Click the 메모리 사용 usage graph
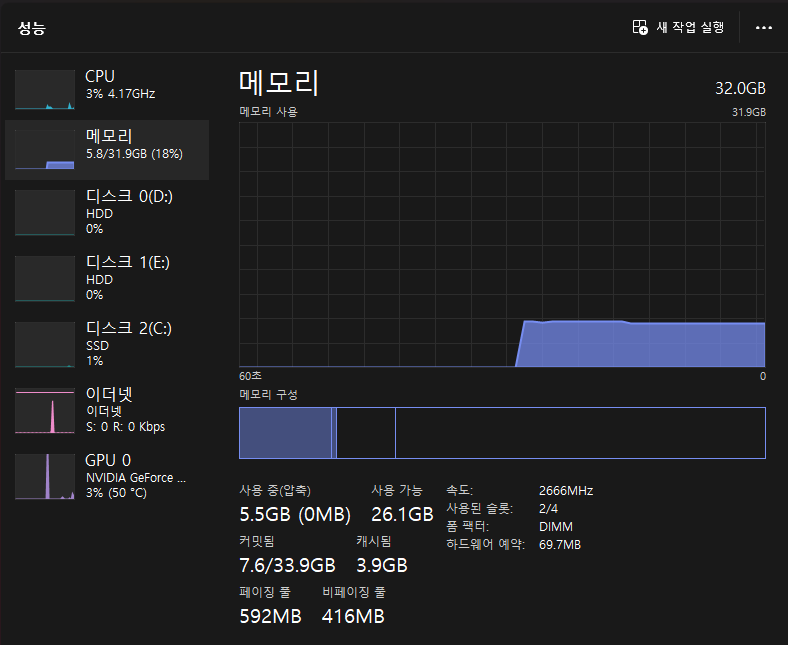Screen dimensions: 788x645 point(502,244)
